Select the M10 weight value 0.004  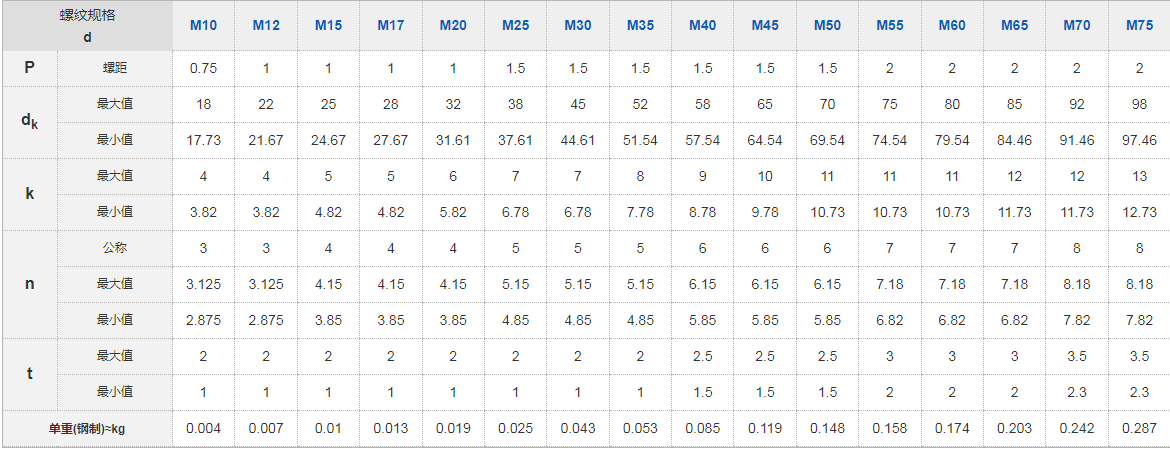tap(203, 429)
